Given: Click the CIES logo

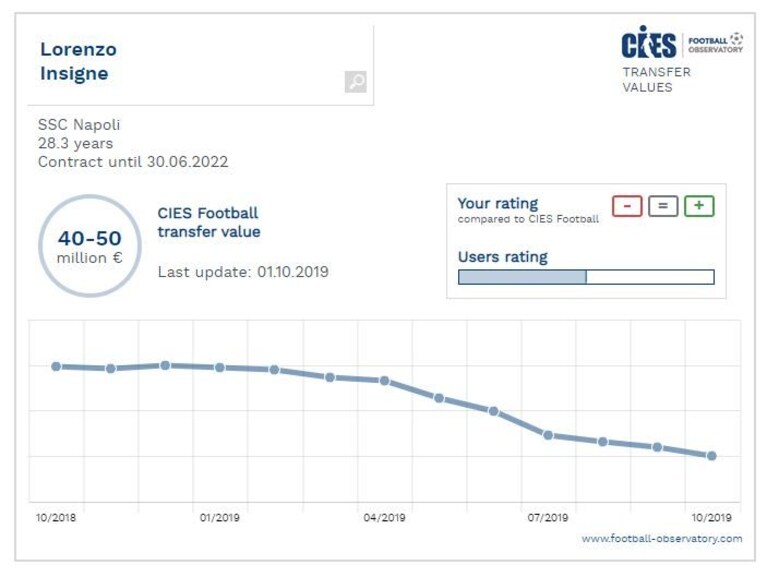Looking at the screenshot, I should pos(649,43).
